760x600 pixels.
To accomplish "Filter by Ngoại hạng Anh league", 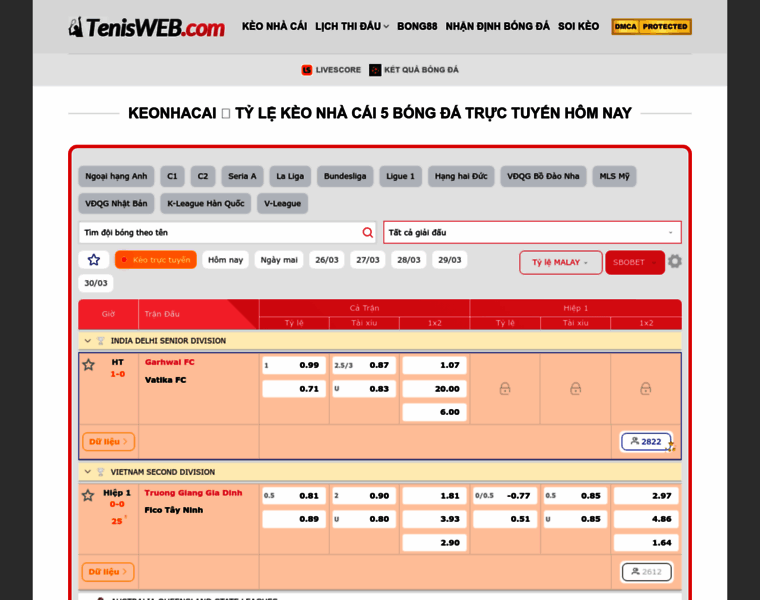I will [116, 176].
